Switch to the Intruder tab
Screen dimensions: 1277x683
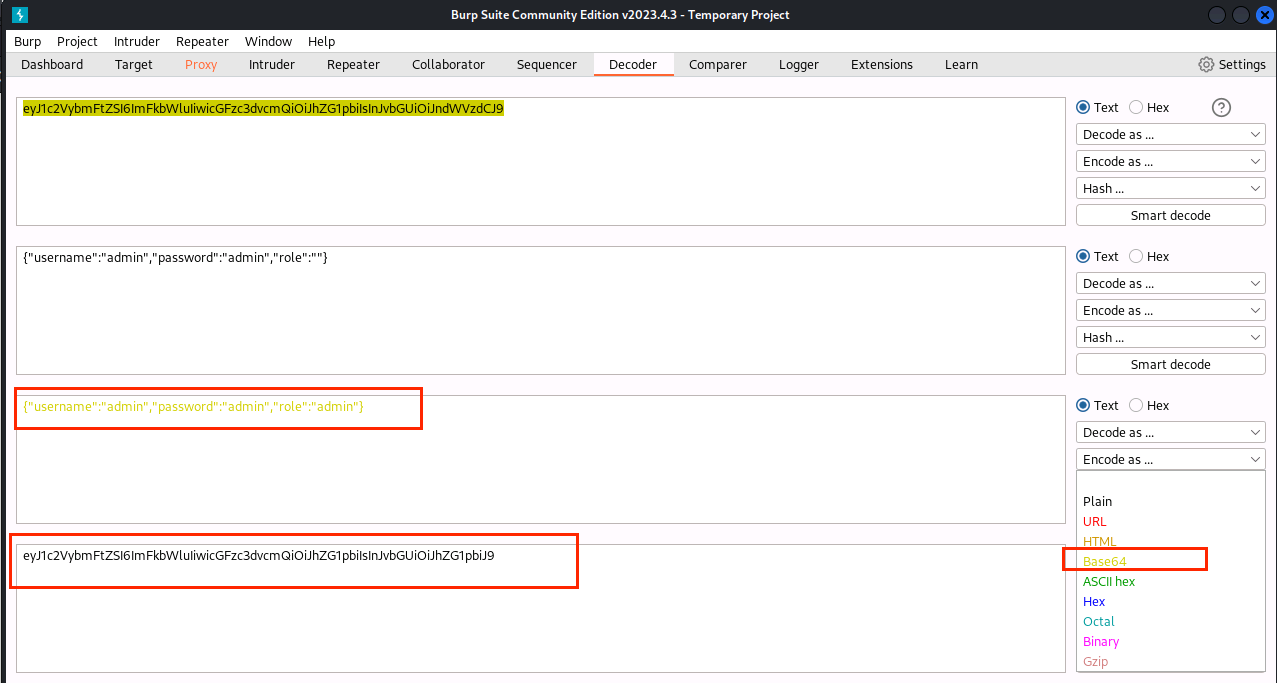pyautogui.click(x=272, y=64)
